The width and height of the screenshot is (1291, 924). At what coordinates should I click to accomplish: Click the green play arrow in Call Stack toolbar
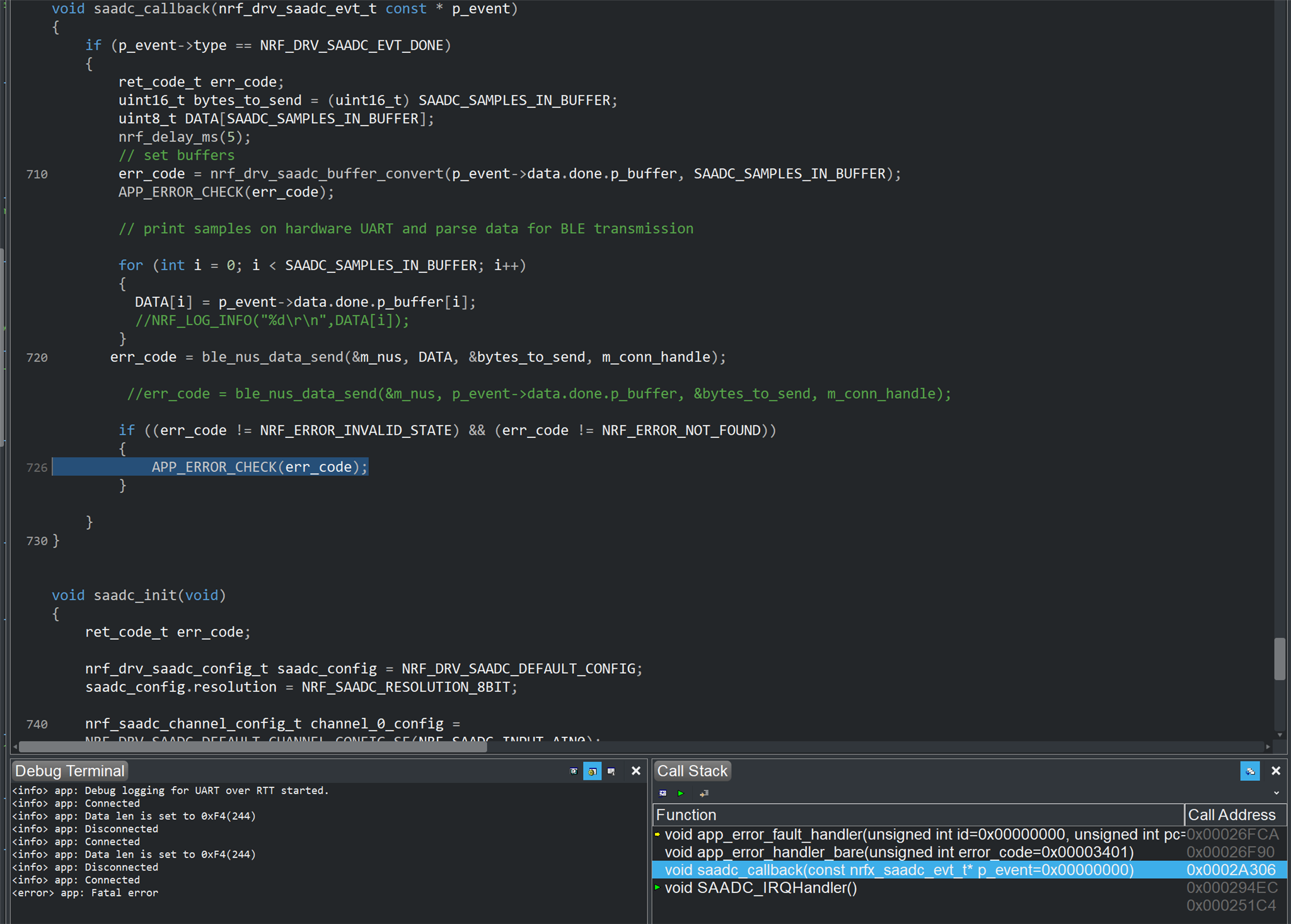[x=681, y=794]
